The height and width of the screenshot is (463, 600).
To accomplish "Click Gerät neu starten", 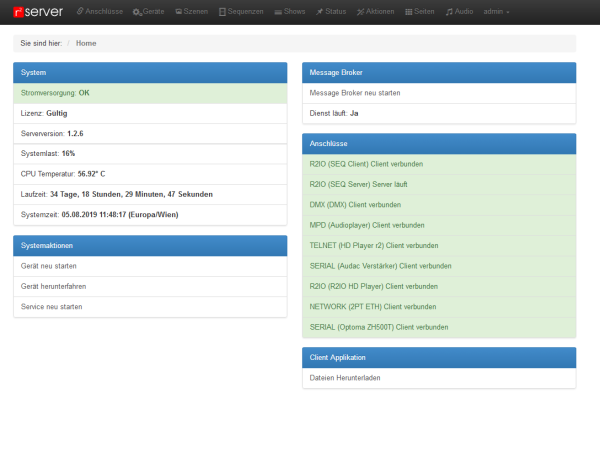I will pyautogui.click(x=49, y=266).
